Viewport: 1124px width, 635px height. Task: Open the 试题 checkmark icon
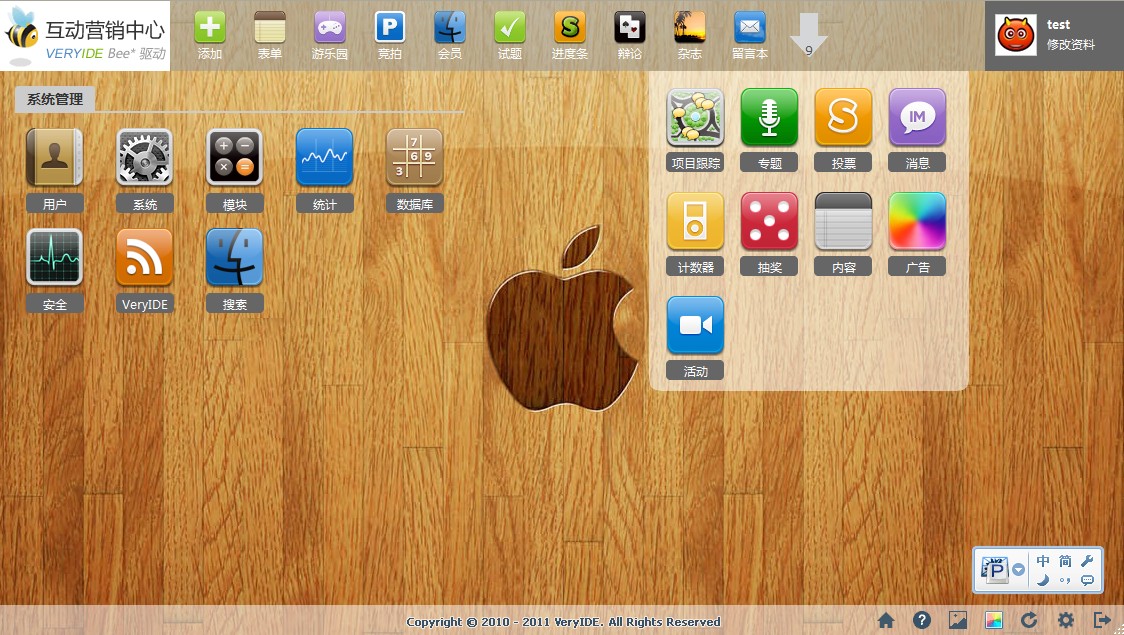tap(510, 28)
